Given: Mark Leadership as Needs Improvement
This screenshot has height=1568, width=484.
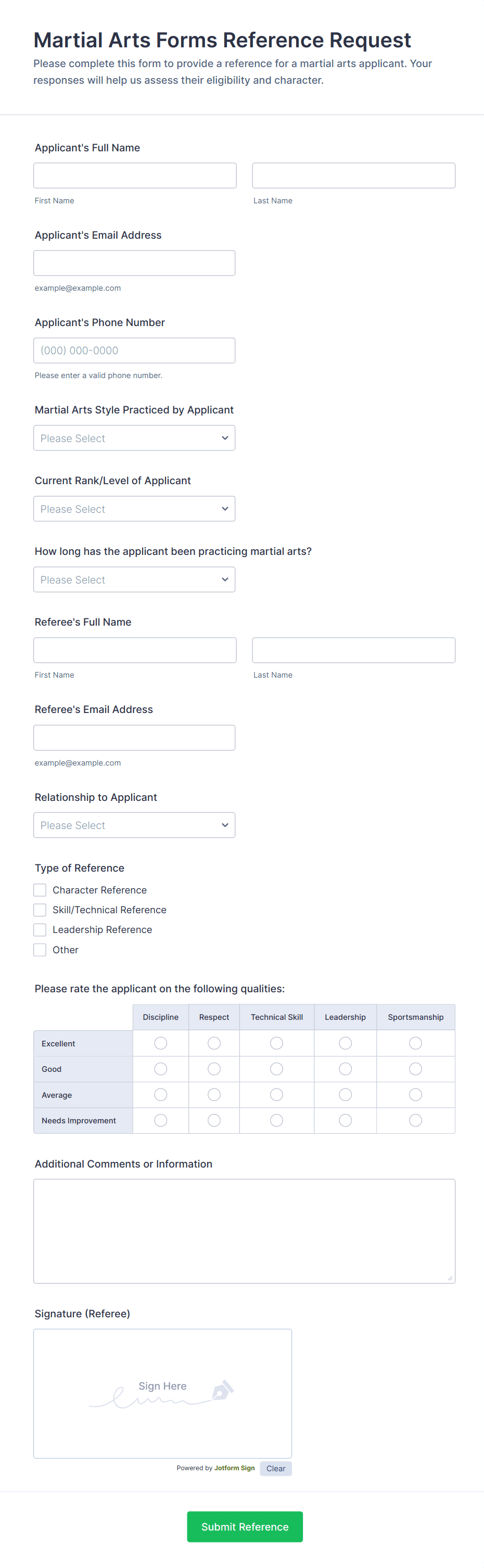Looking at the screenshot, I should click(345, 1120).
